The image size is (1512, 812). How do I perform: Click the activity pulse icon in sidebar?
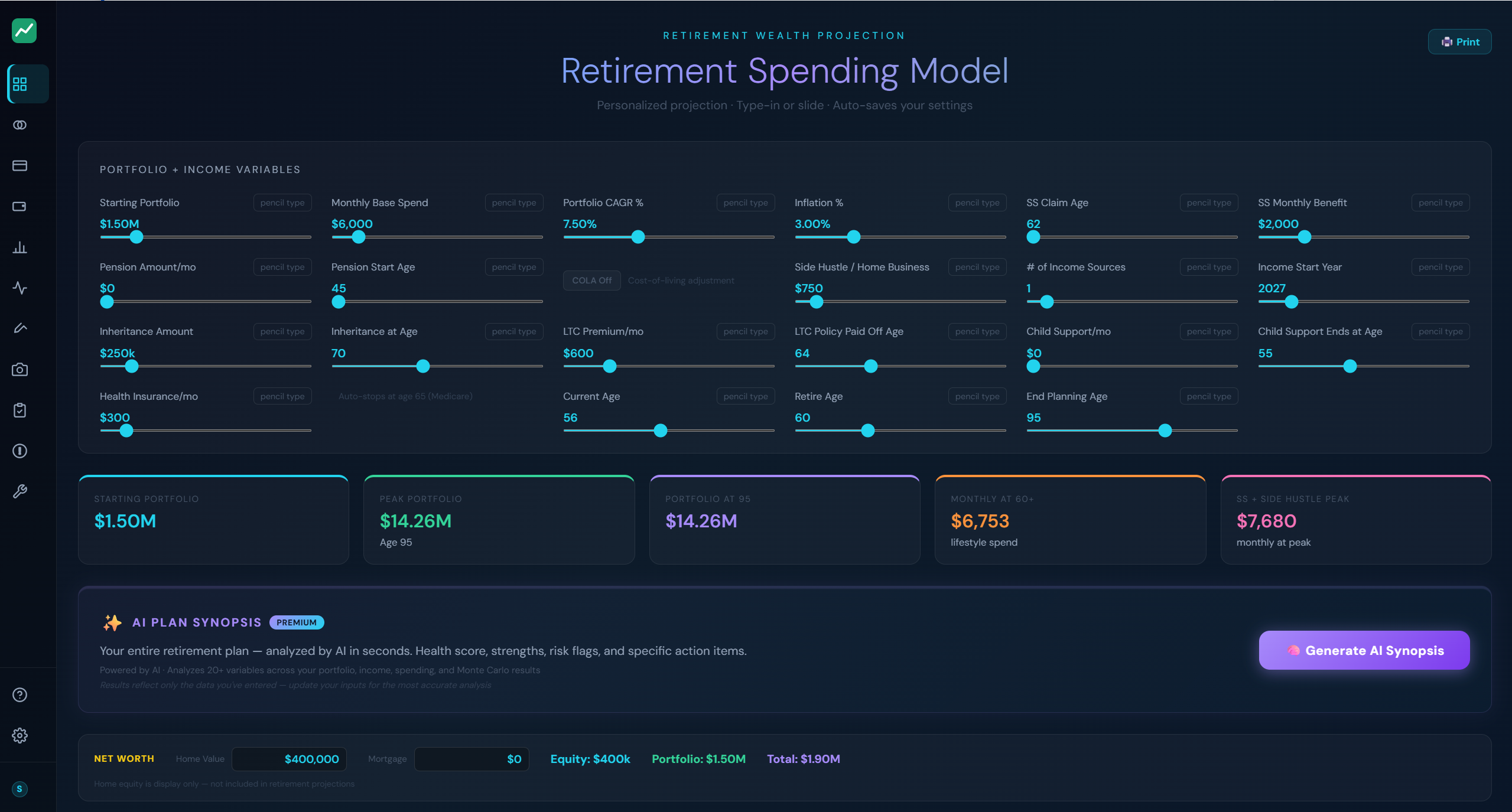(19, 288)
